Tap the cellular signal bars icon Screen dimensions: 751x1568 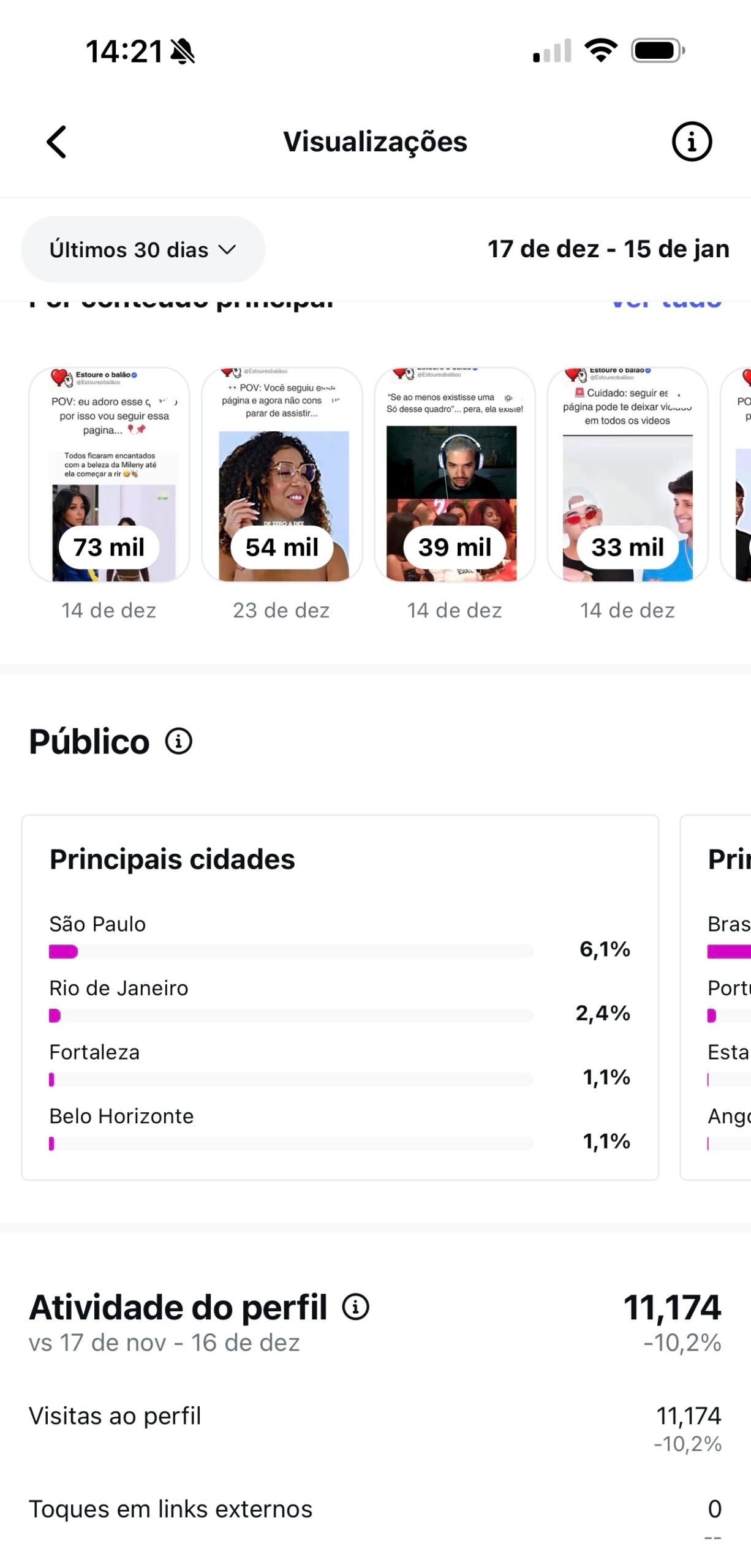pyautogui.click(x=552, y=51)
